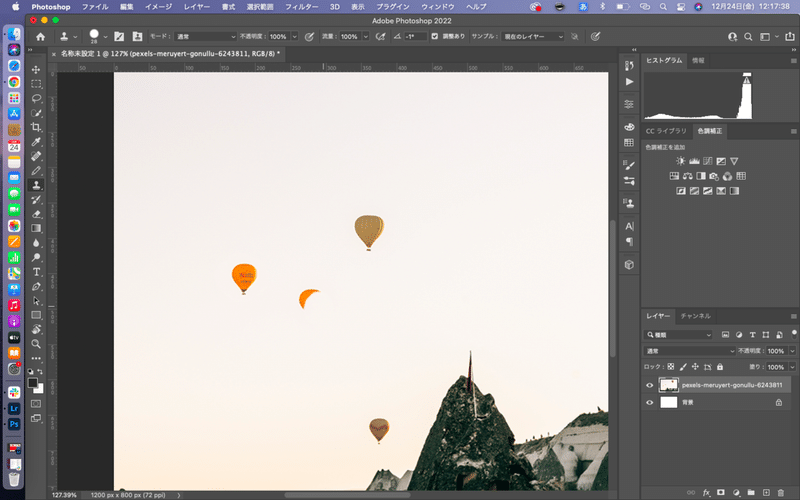Delete layer using trash icon
The height and width of the screenshot is (500, 800).
pyautogui.click(x=781, y=492)
